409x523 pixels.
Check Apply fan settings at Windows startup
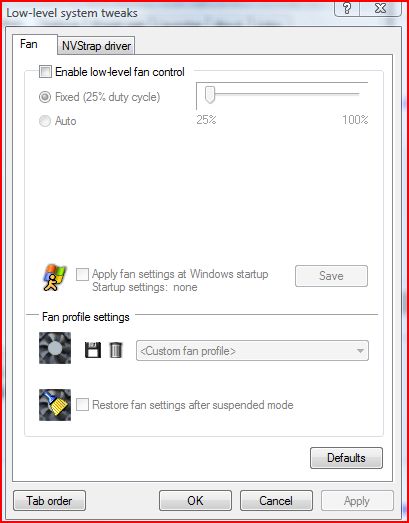[82, 275]
